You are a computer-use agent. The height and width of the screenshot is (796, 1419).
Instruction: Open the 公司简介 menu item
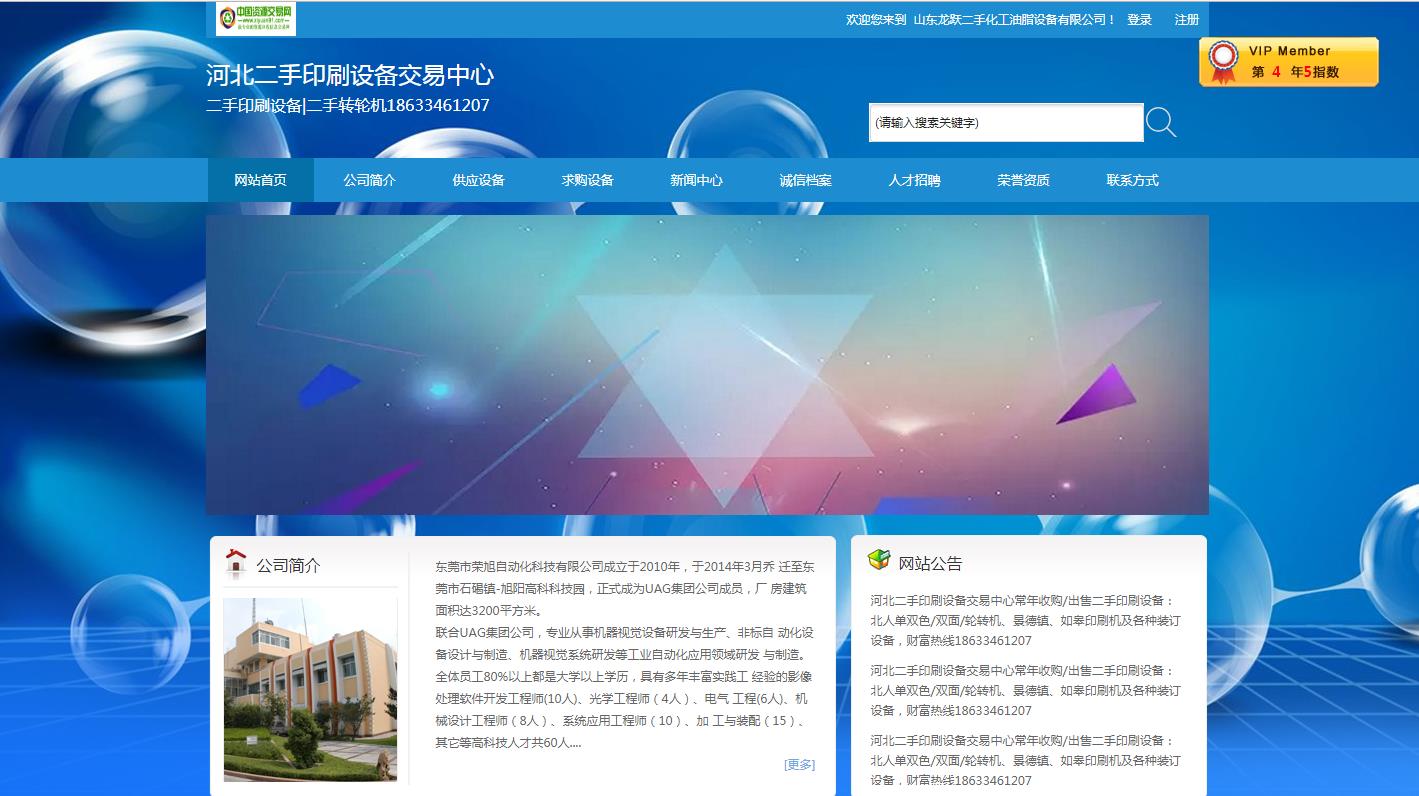(x=370, y=180)
